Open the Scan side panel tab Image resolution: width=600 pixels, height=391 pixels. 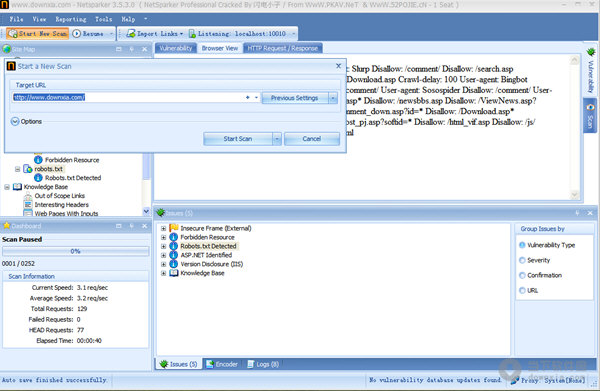click(x=590, y=116)
